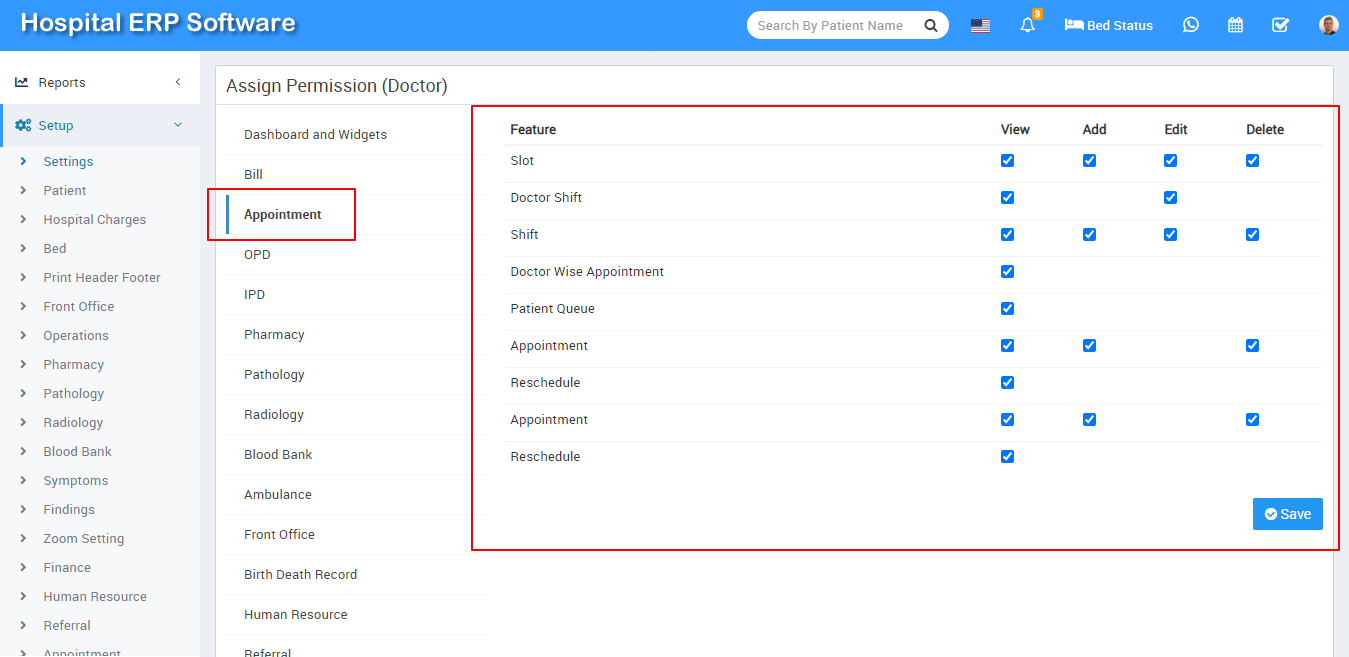Click the notification bell icon

(x=1027, y=26)
